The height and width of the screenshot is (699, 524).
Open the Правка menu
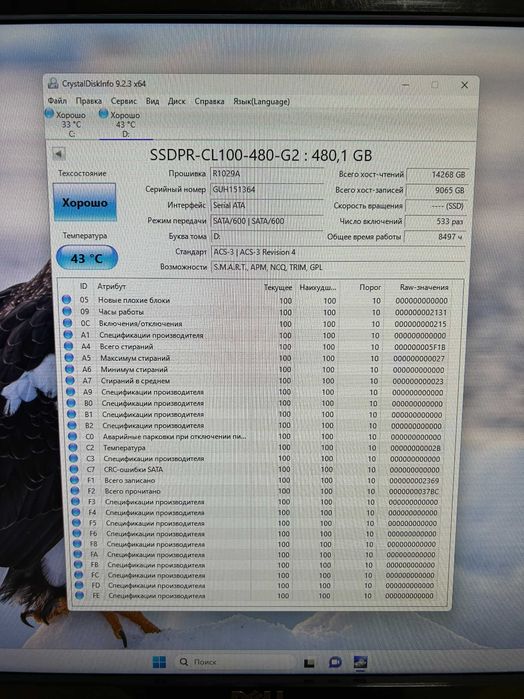88,101
